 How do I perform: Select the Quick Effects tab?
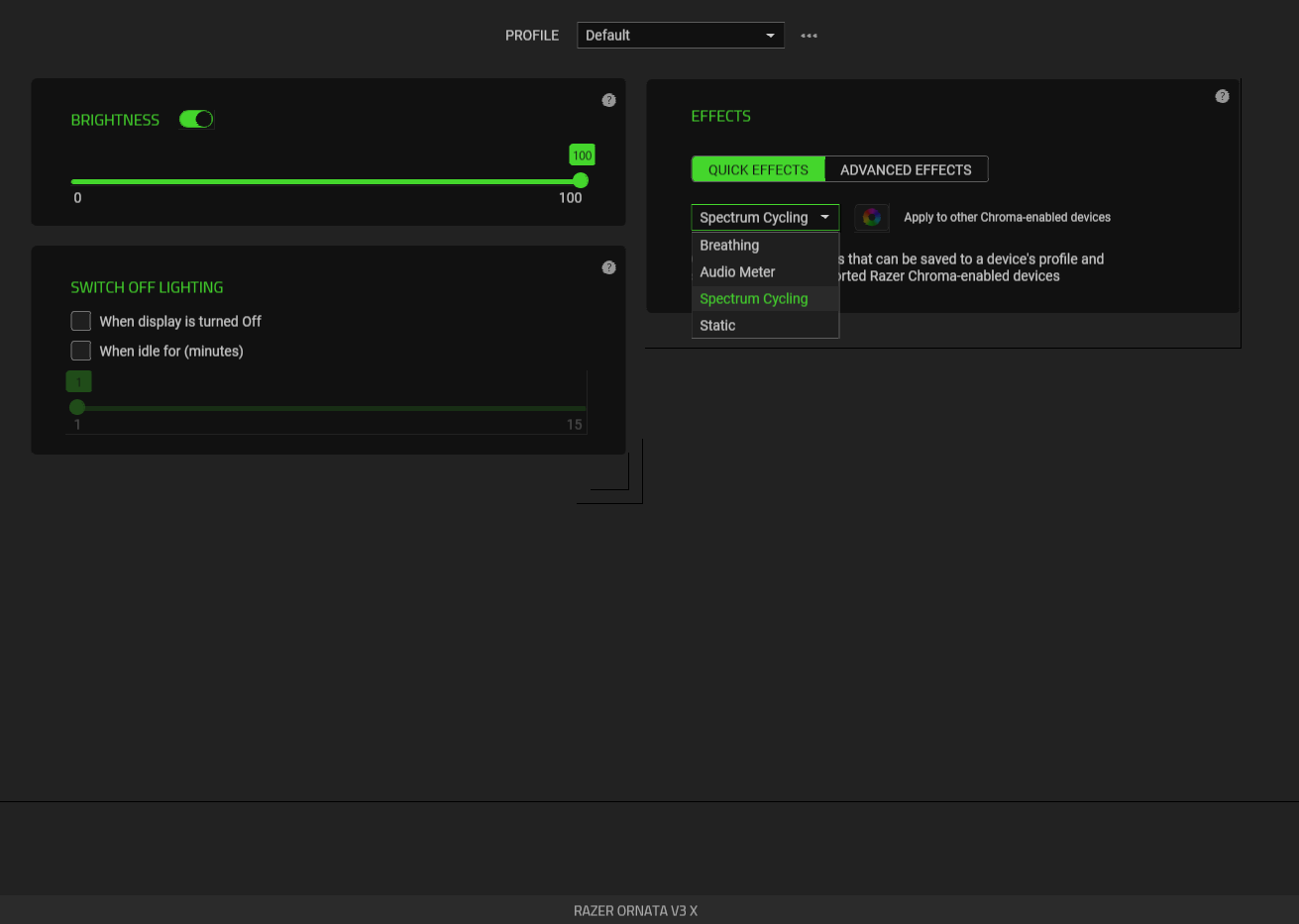coord(758,168)
